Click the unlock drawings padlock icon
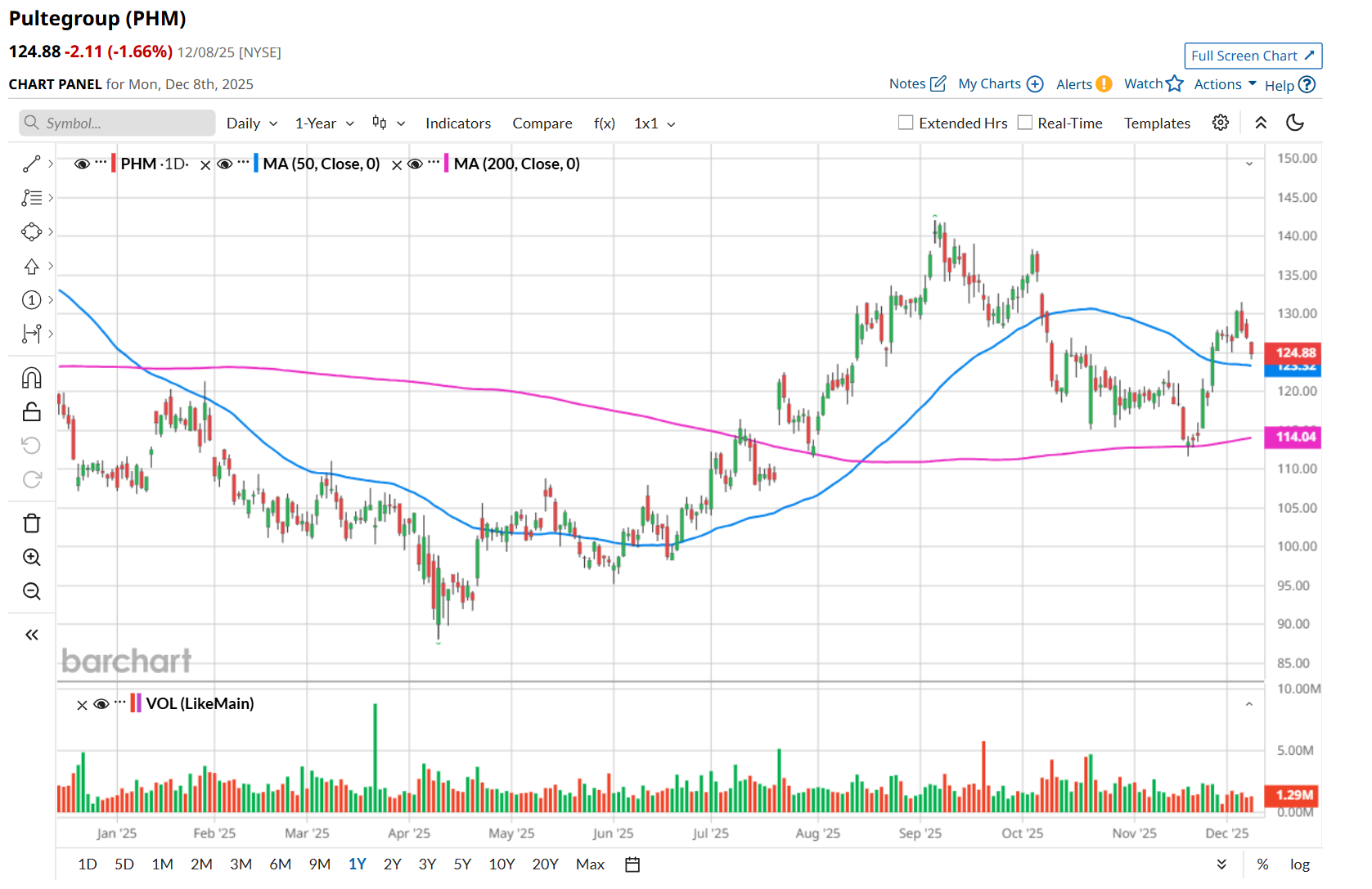The height and width of the screenshot is (889, 1372). coord(31,411)
